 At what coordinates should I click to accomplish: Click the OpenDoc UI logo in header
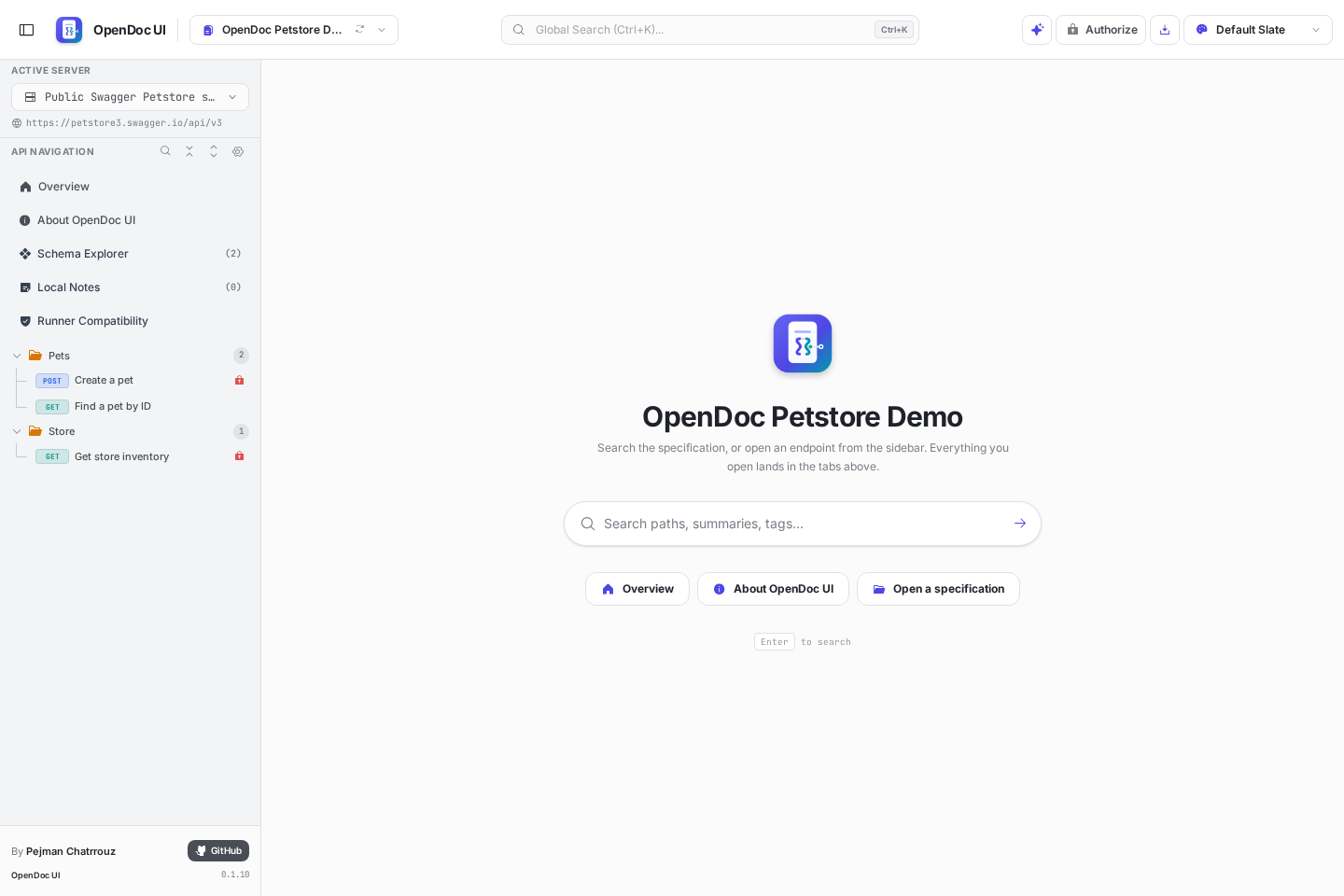[x=69, y=30]
